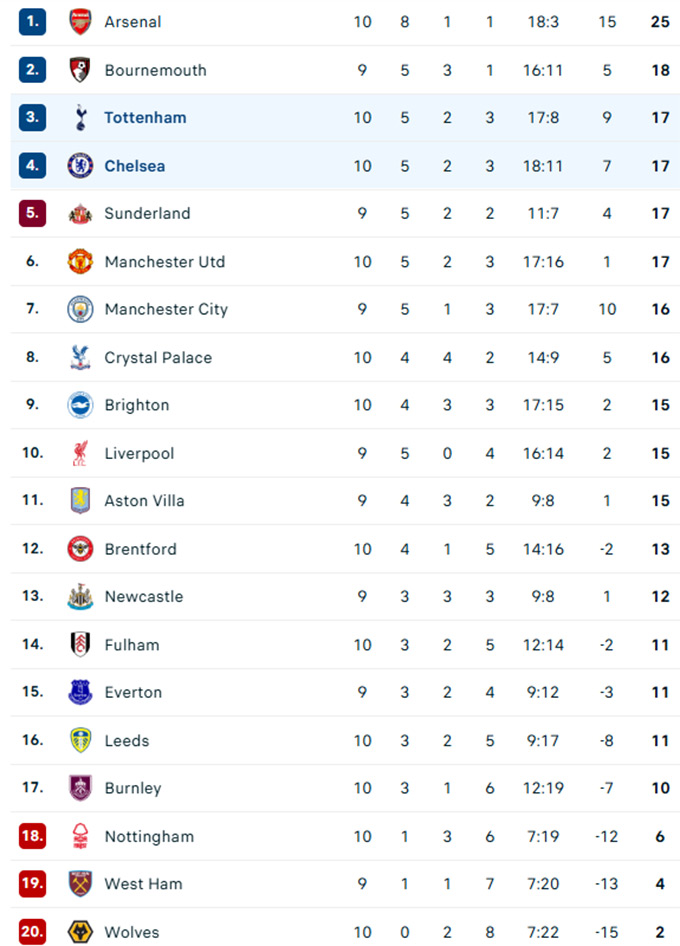The height and width of the screenshot is (946, 680).
Task: Open the Nottingham team link
Action: coord(149,836)
